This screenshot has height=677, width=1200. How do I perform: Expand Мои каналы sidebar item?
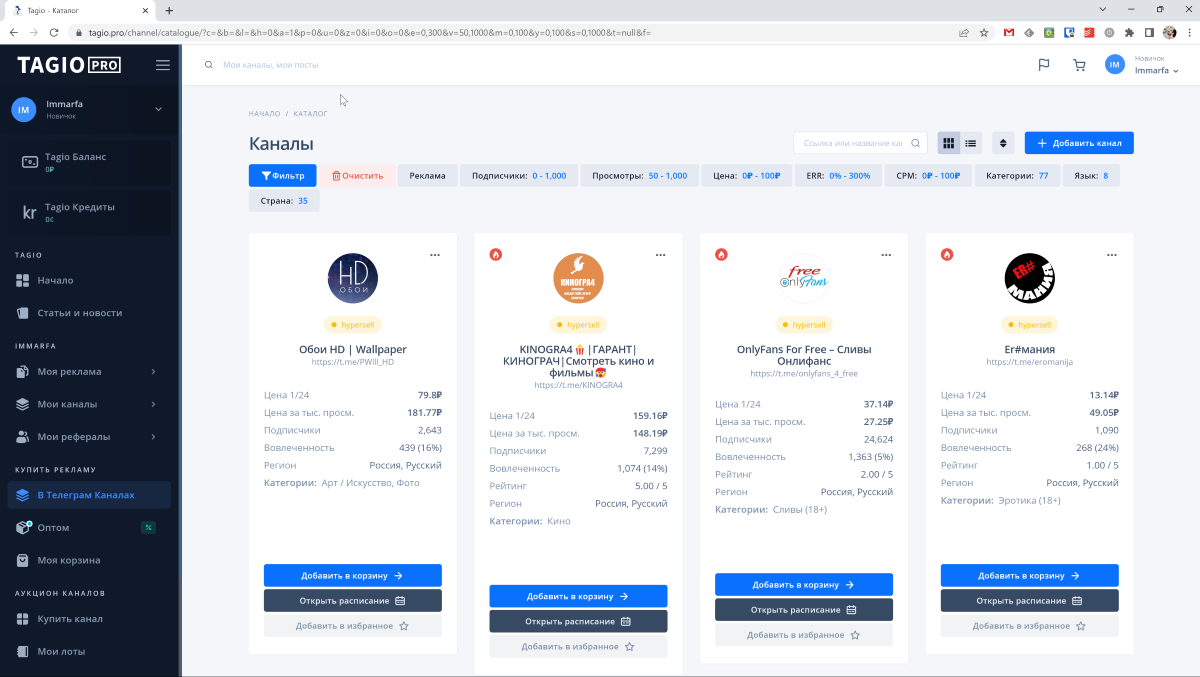(x=90, y=404)
